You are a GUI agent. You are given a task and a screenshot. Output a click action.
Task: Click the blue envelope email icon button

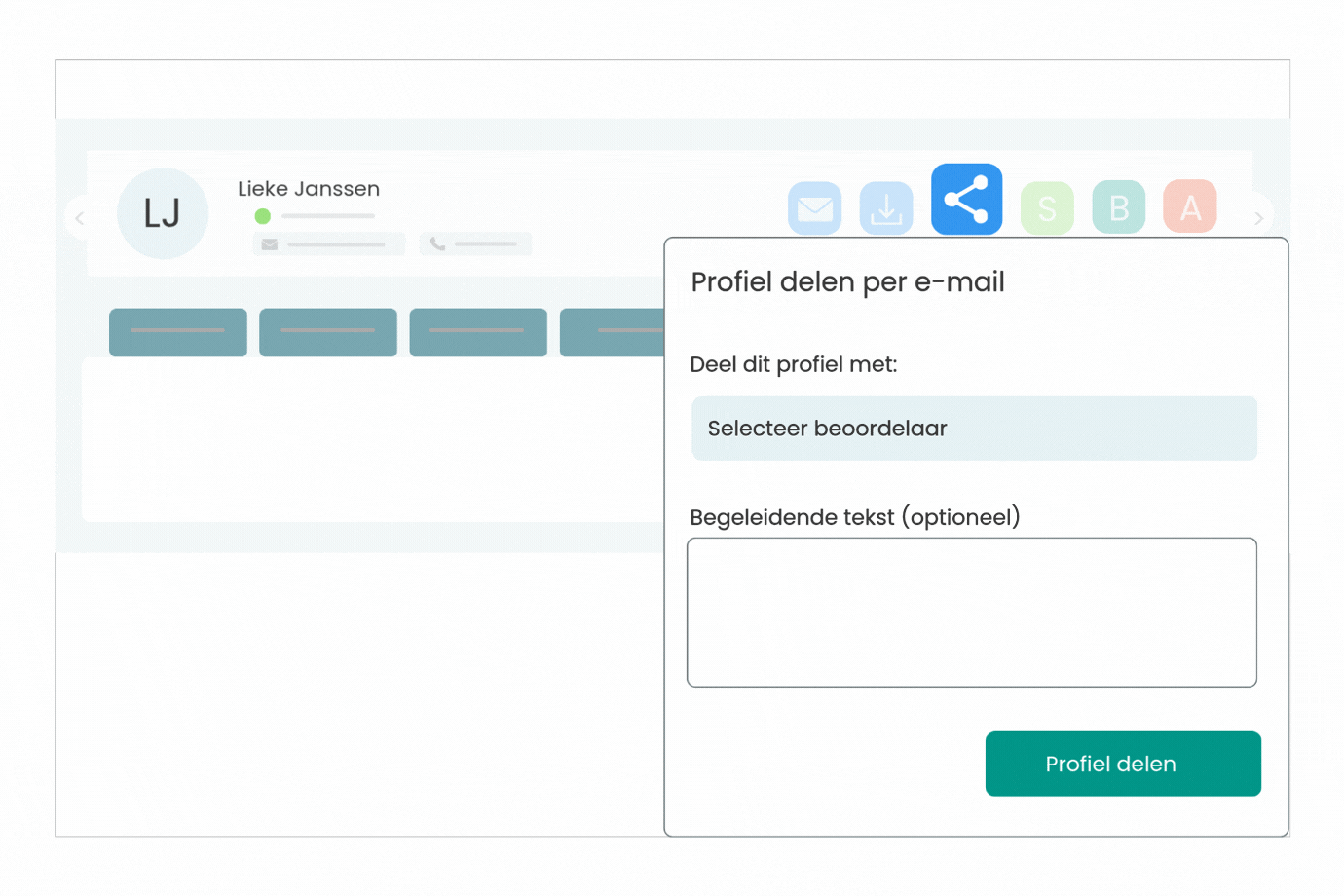point(814,208)
